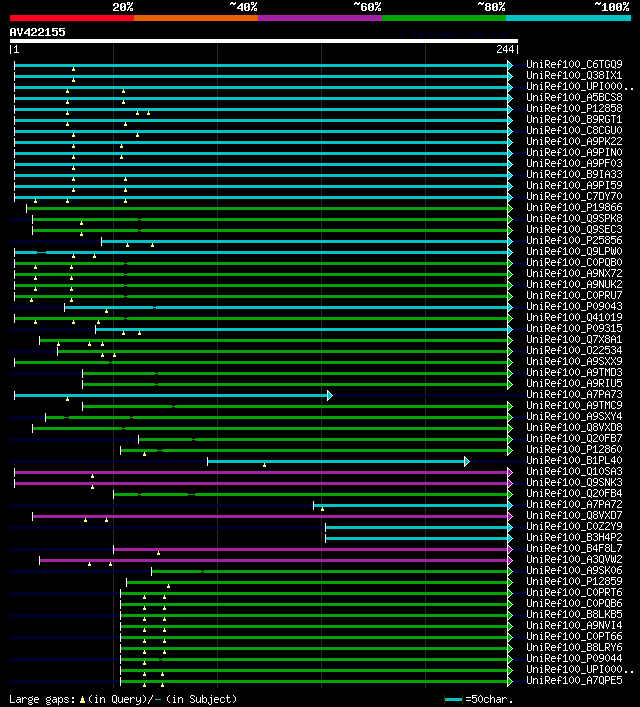Image resolution: width=640 pixels, height=707 pixels.
Task: Select UniRef100_Q41019 label
Action: tap(574, 317)
